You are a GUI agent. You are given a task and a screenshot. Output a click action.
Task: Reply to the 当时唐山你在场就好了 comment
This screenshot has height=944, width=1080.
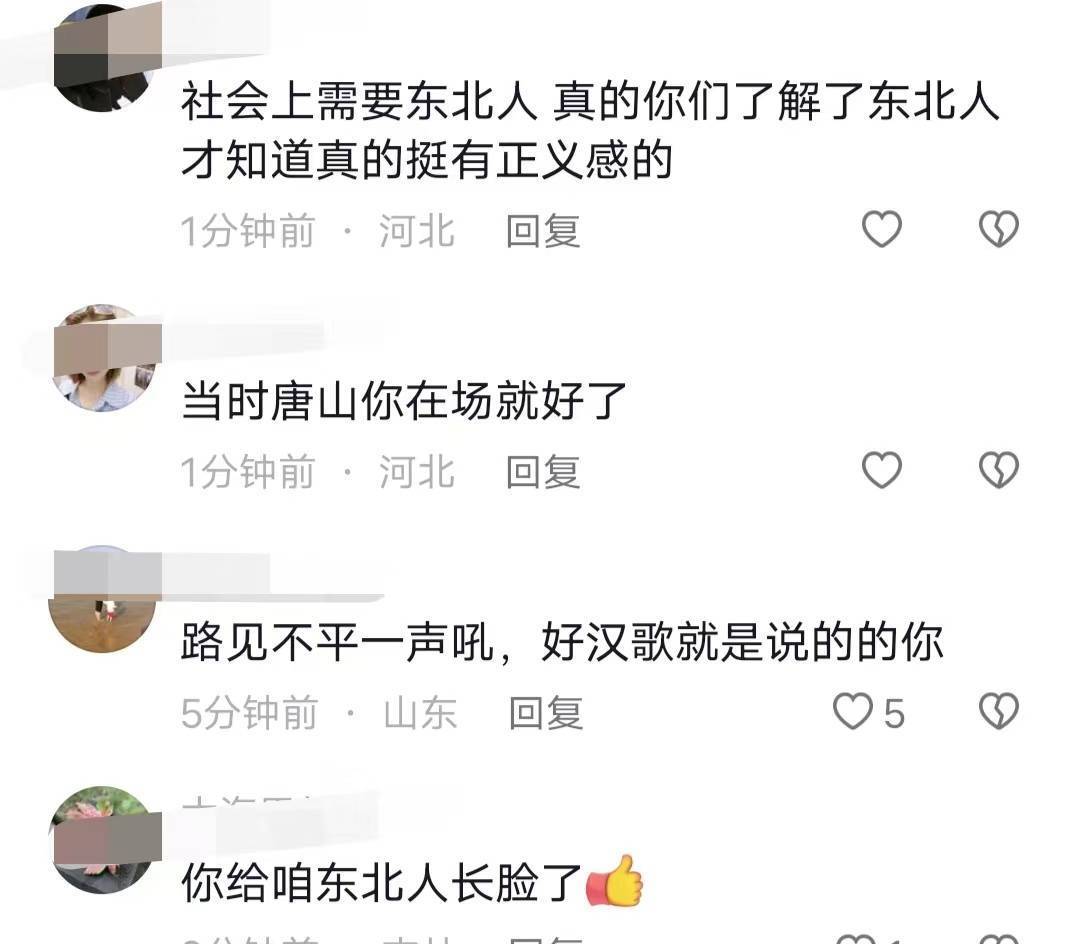point(543,472)
